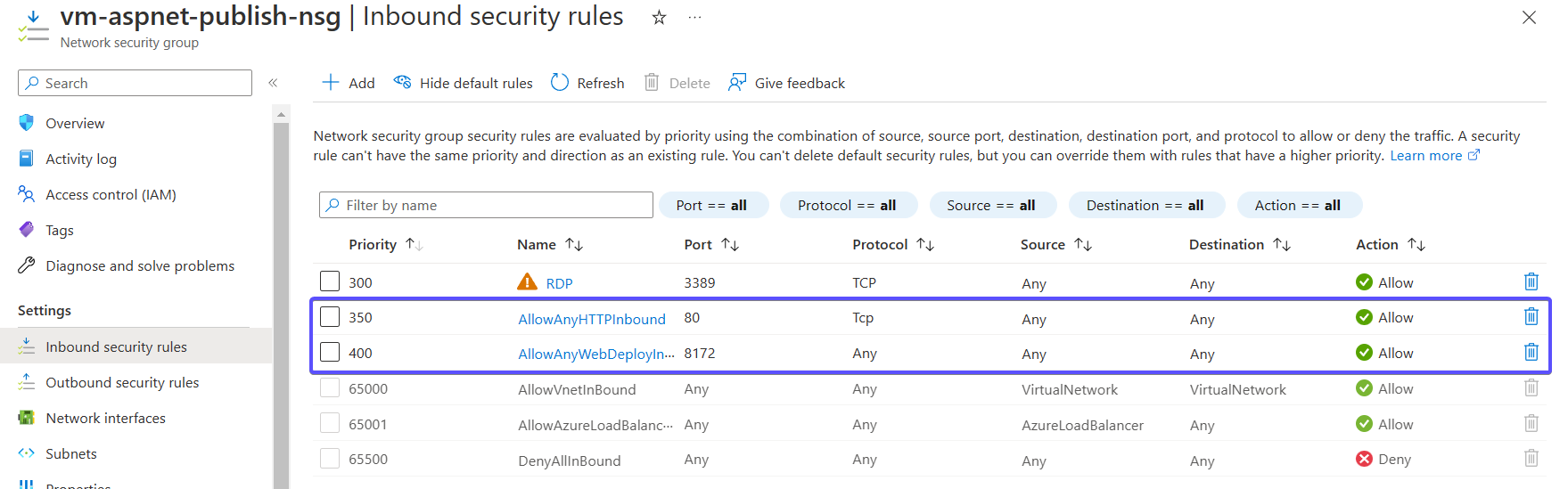
Task: Click trash icon for priority 400 rule
Action: (x=1531, y=353)
